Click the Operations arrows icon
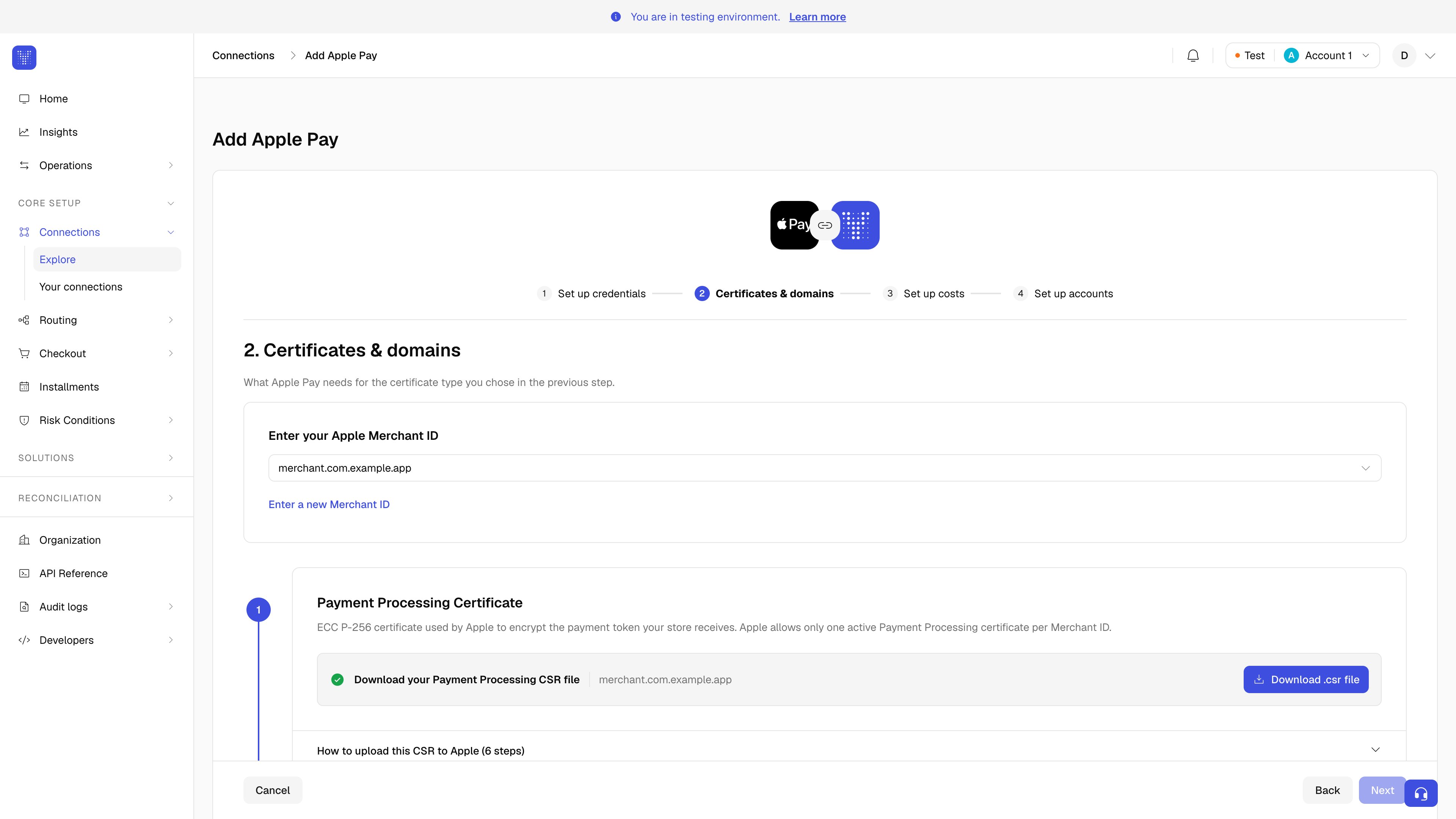The image size is (1456, 819). (x=24, y=166)
